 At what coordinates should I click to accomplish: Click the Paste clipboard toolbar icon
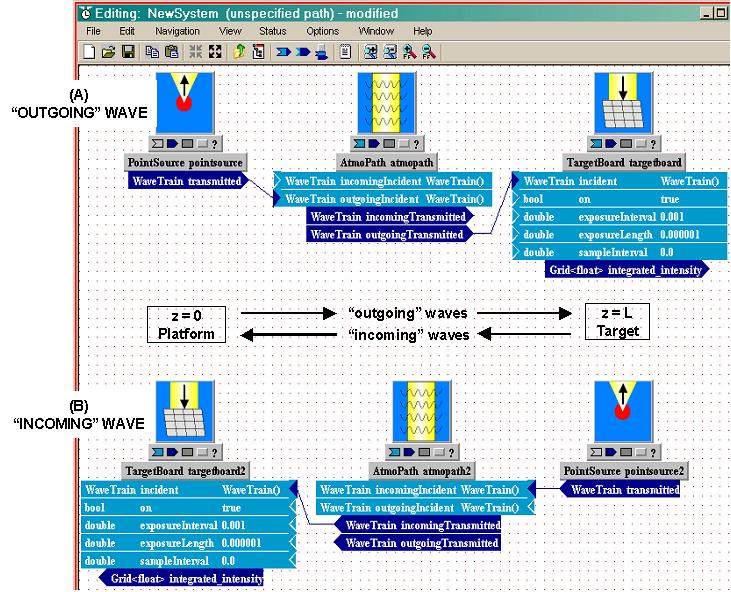pos(172,52)
